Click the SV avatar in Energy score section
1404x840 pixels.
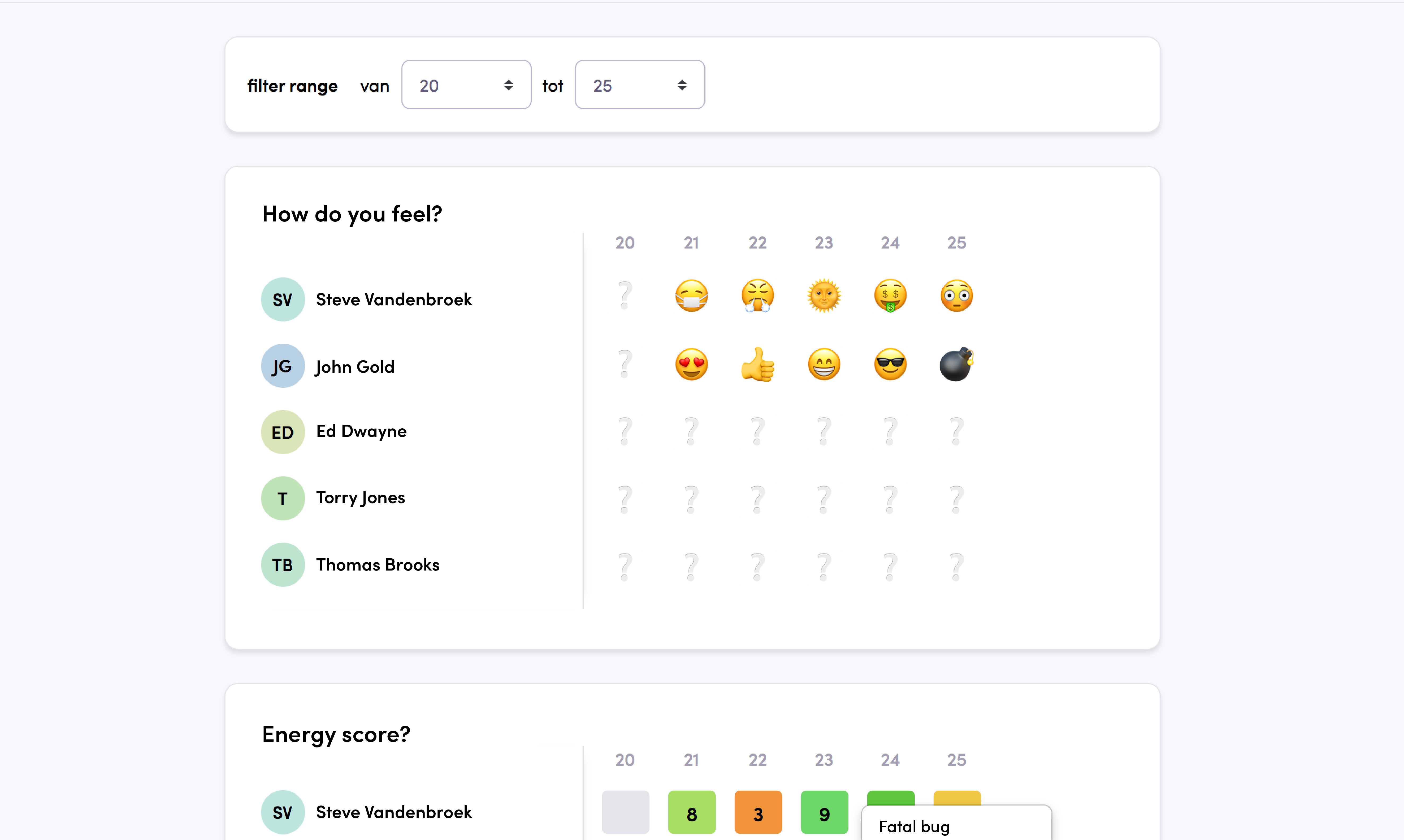[283, 812]
